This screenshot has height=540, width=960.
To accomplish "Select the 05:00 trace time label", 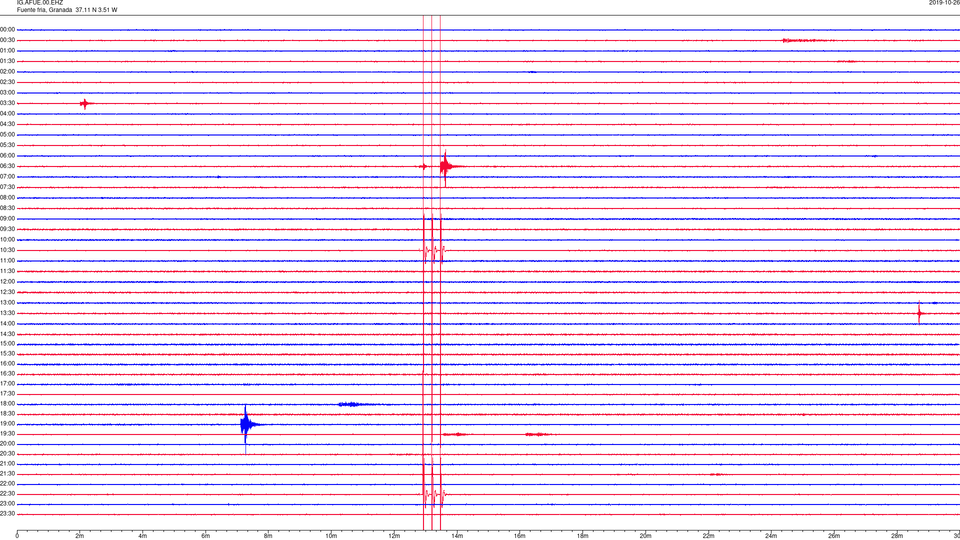I will (7, 135).
